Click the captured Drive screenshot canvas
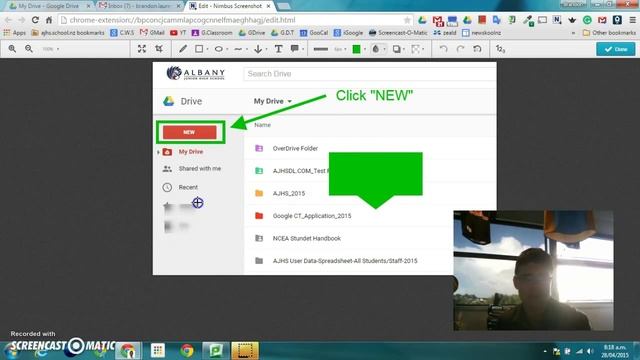 [x=324, y=168]
